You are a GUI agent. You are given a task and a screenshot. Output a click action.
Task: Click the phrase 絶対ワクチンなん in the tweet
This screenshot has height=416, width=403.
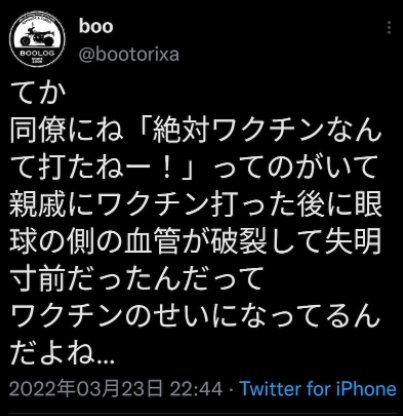(x=266, y=131)
